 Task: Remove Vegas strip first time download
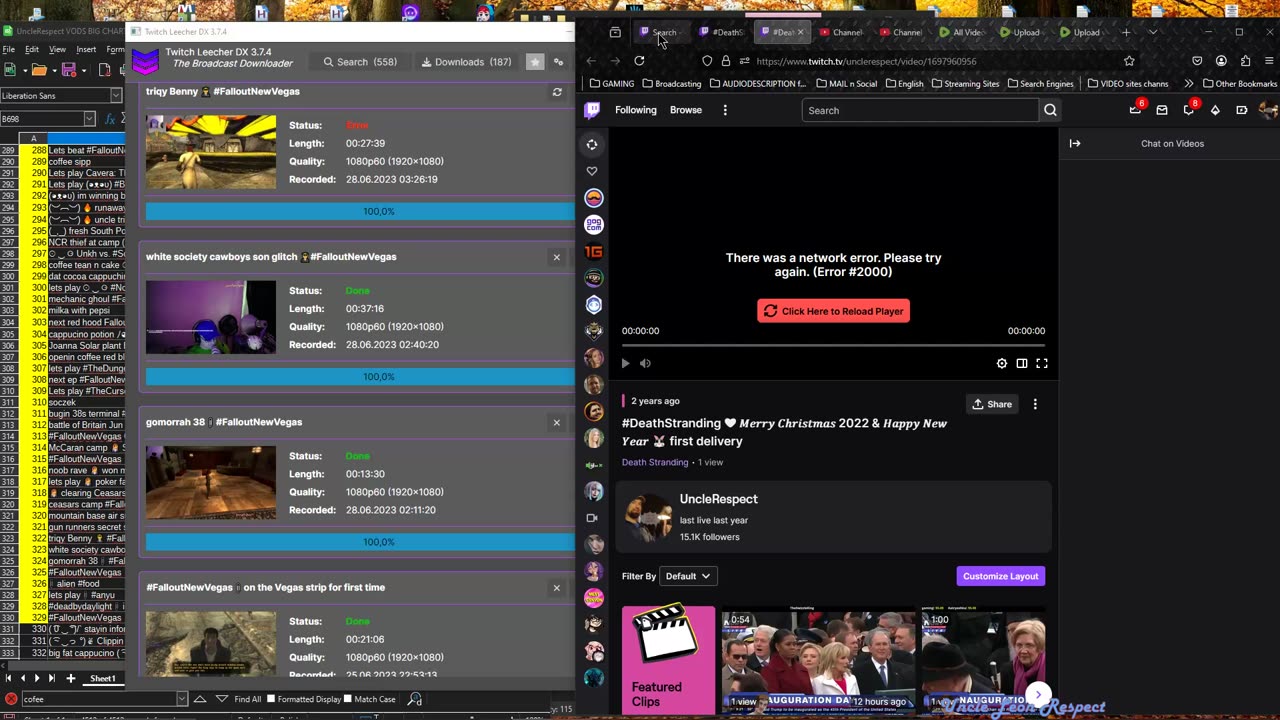tap(557, 587)
